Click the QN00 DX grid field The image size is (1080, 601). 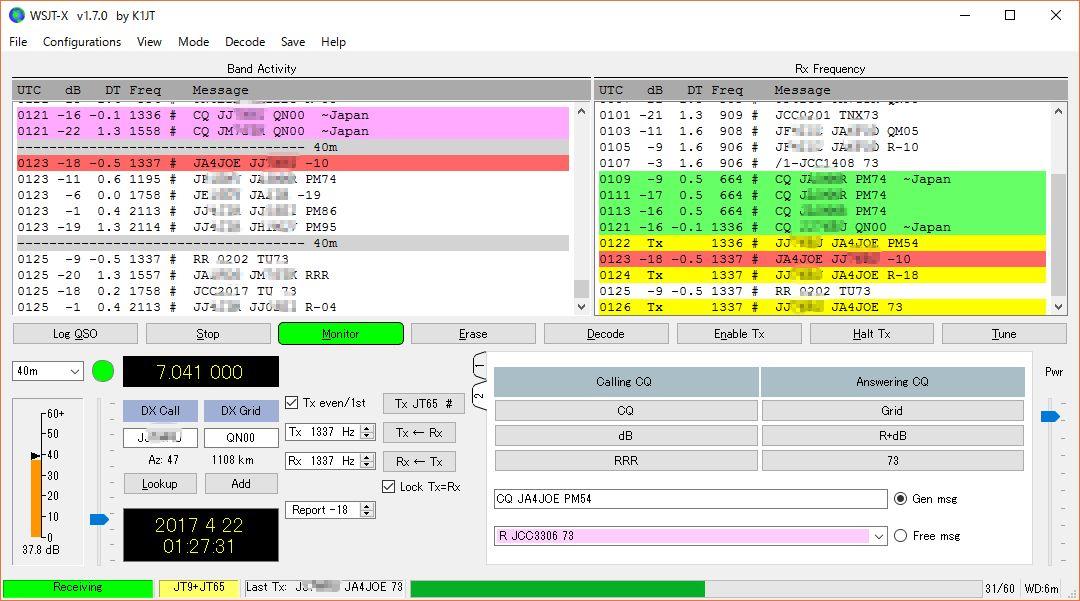coord(241,438)
